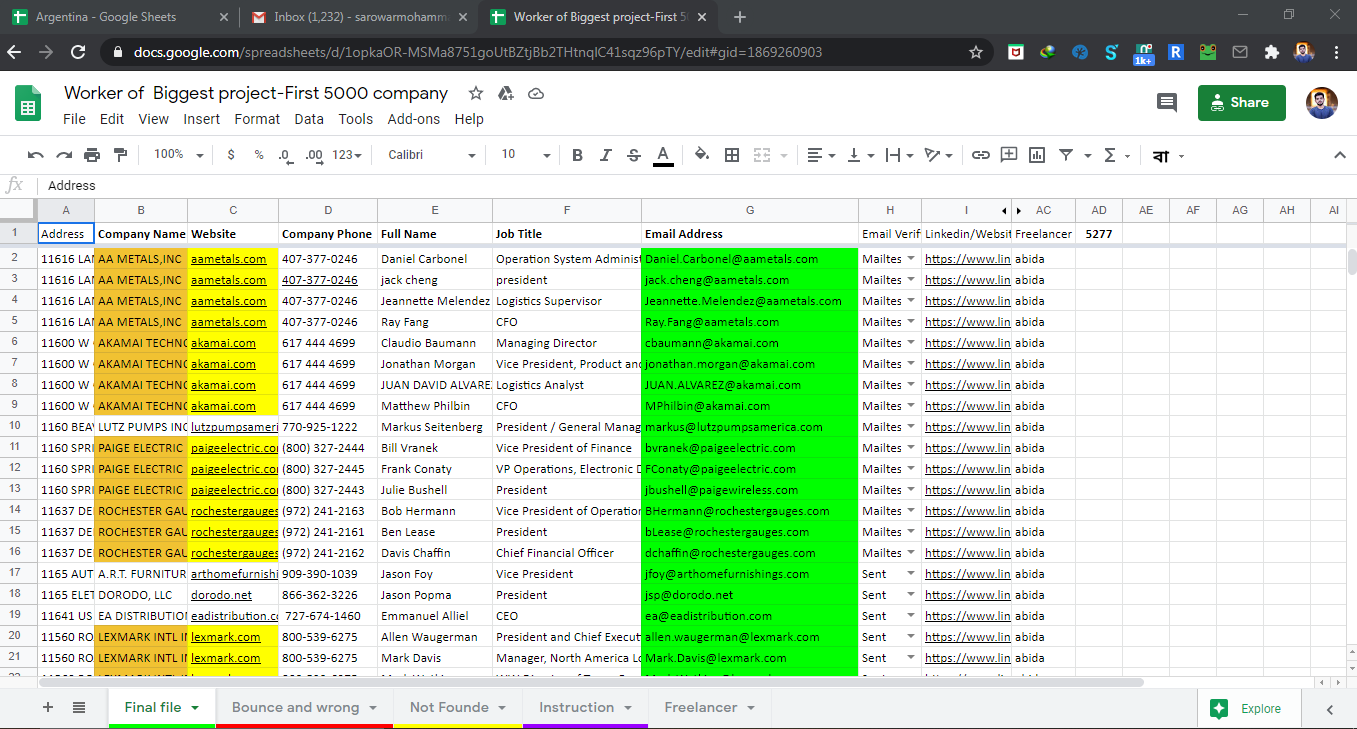1357x729 pixels.
Task: Insert a chart
Action: 1035,155
